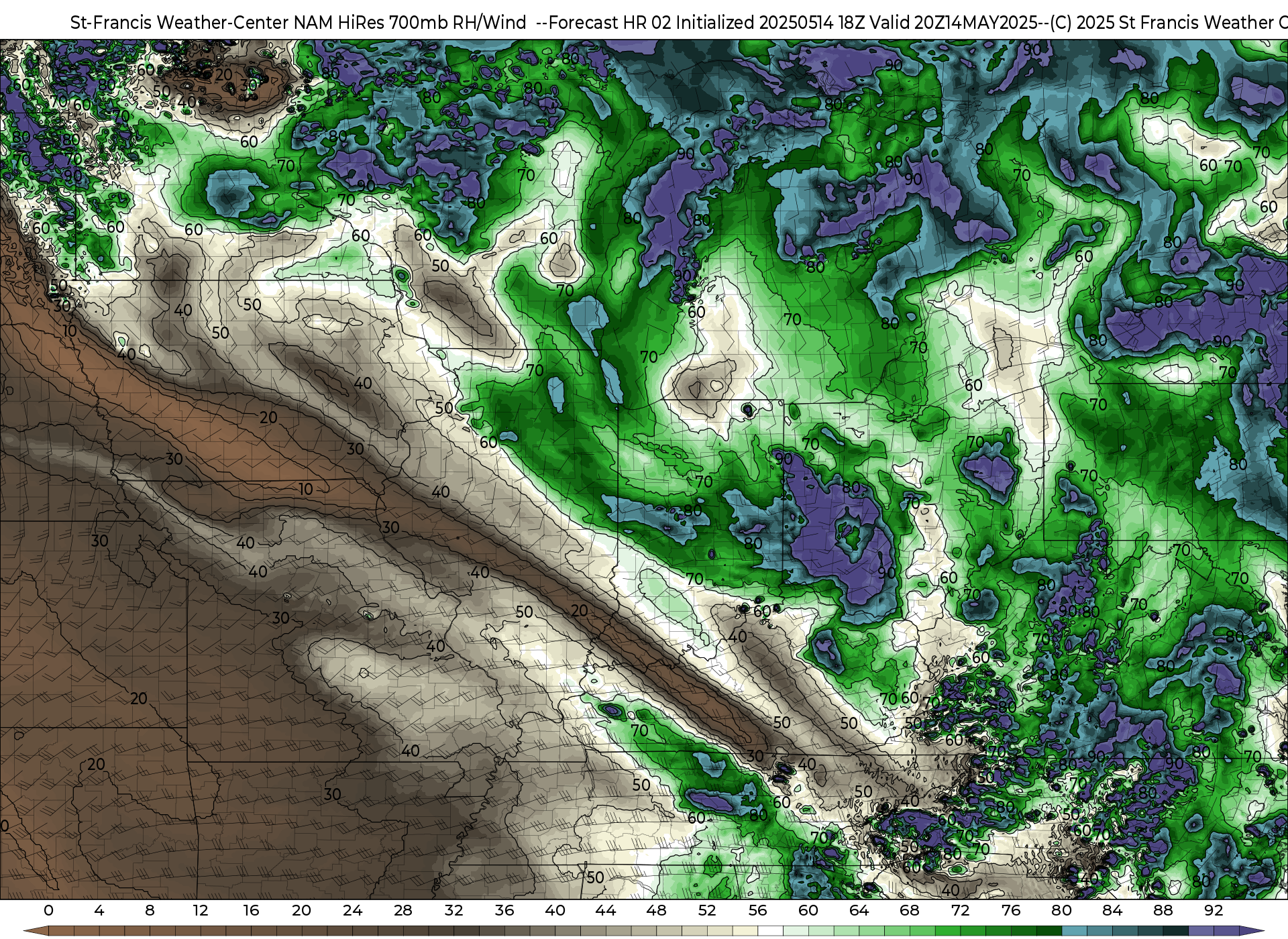Click the colorbar tick label '44'
Screen dimensions: 1288x939
tap(606, 910)
